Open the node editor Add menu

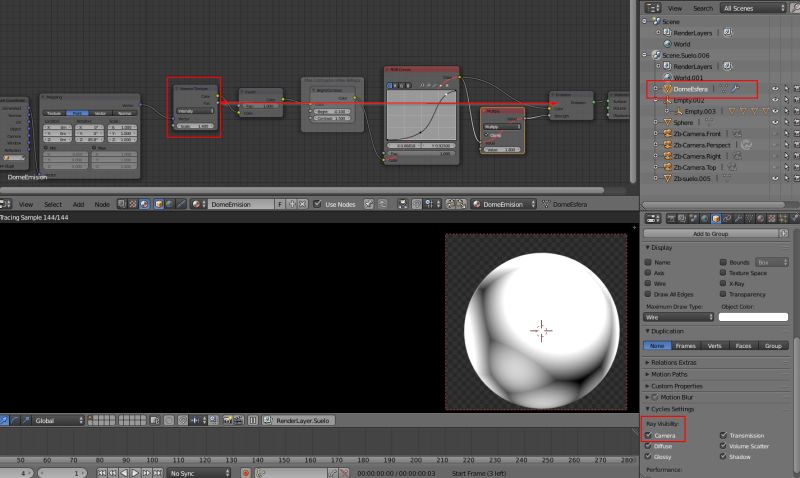(78, 204)
